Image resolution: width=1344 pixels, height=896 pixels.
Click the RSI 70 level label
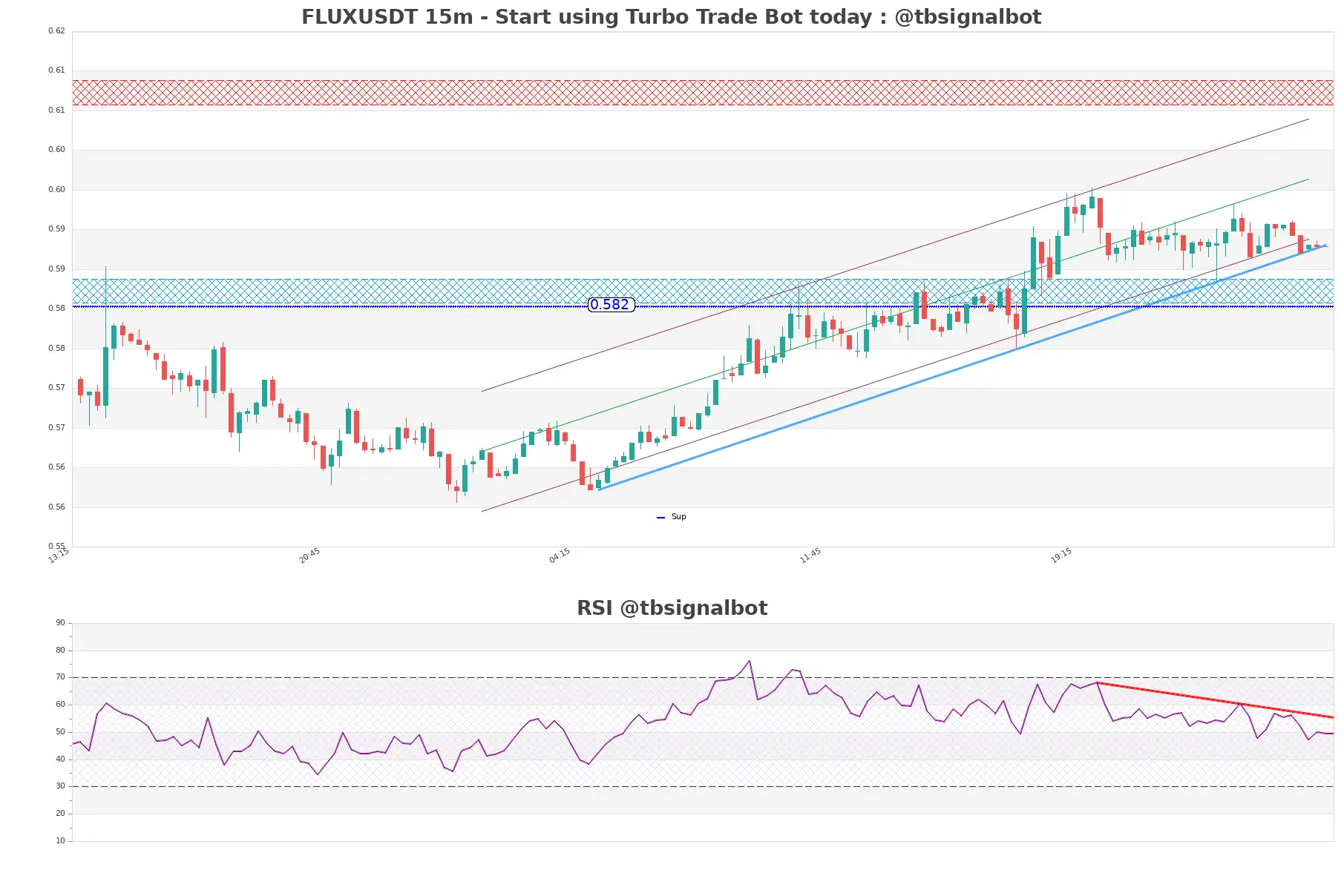pos(60,677)
